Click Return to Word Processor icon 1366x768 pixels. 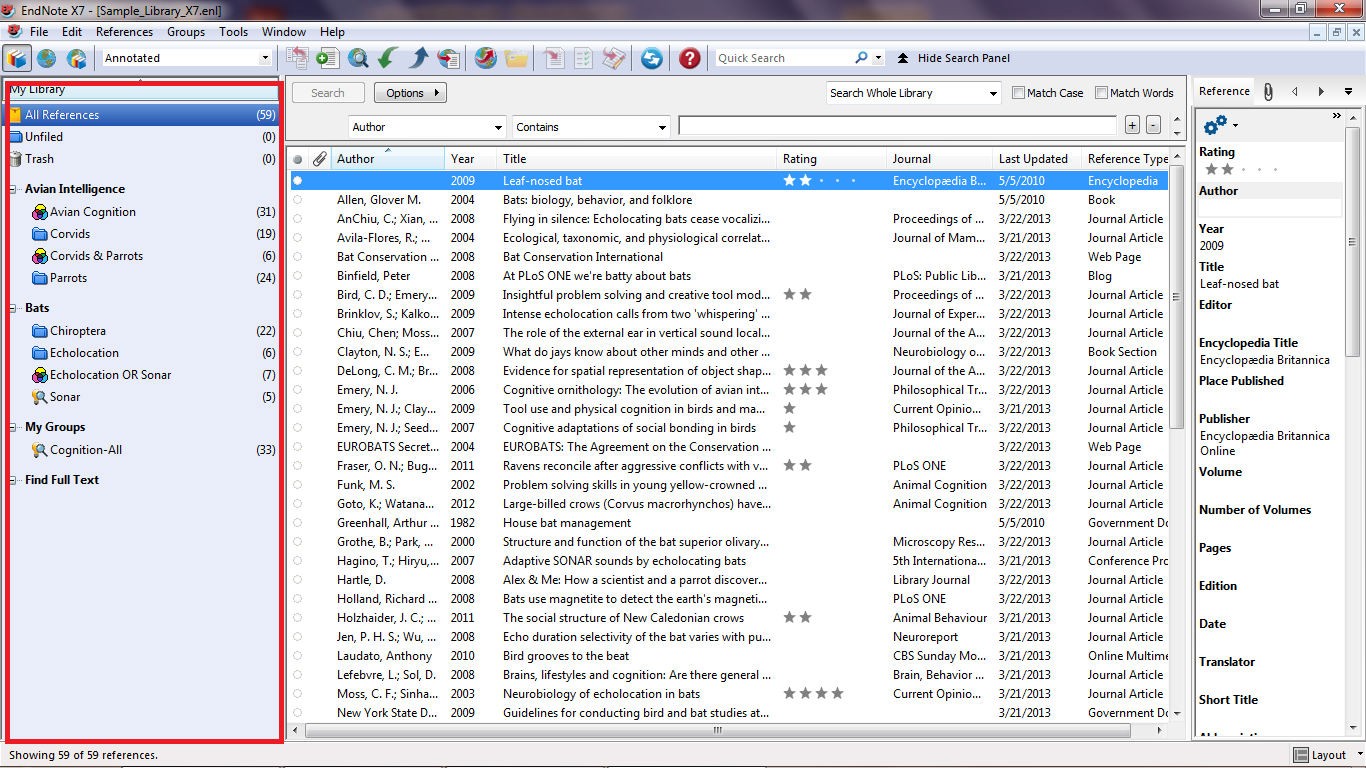pyautogui.click(x=614, y=58)
